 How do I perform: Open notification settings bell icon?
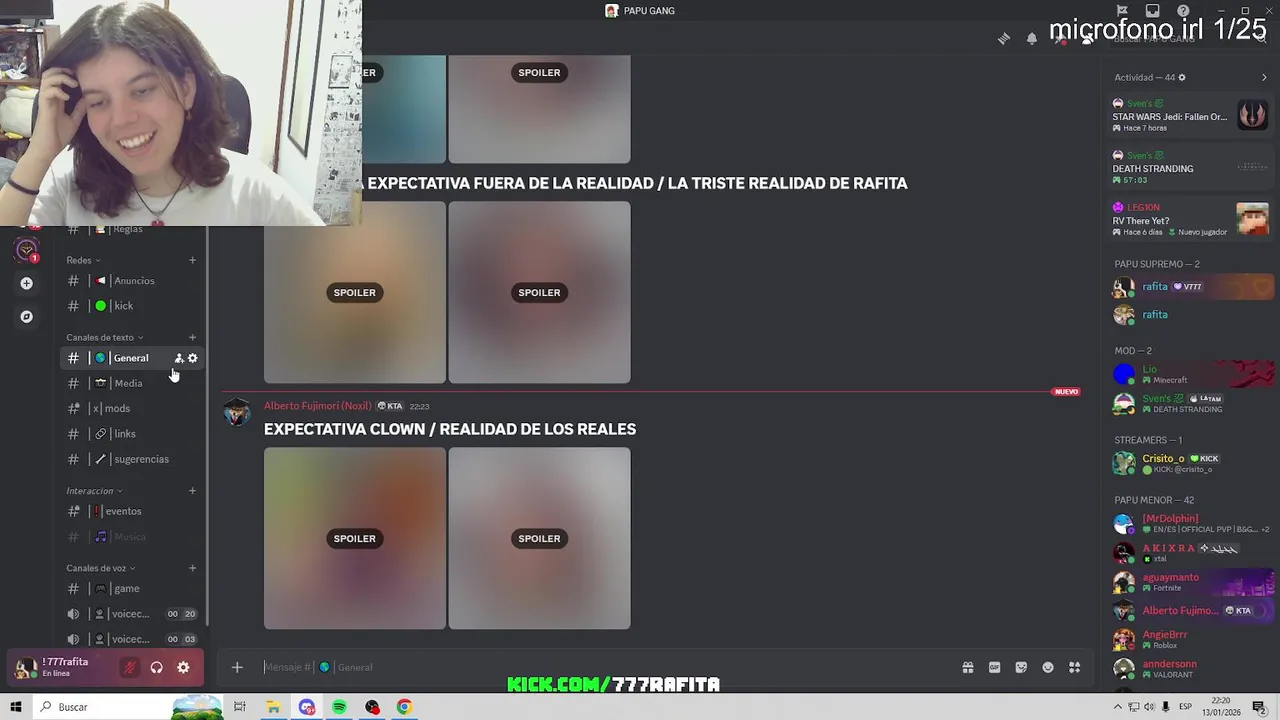[x=1032, y=39]
